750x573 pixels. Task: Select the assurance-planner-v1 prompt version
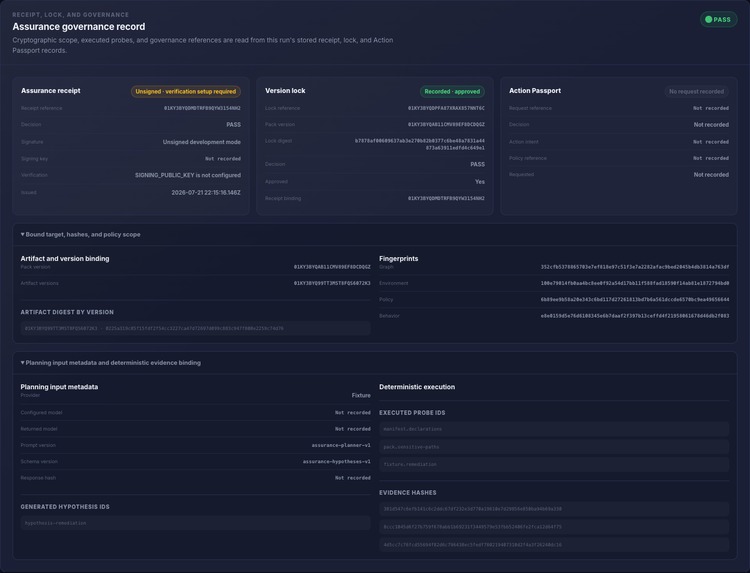341,445
